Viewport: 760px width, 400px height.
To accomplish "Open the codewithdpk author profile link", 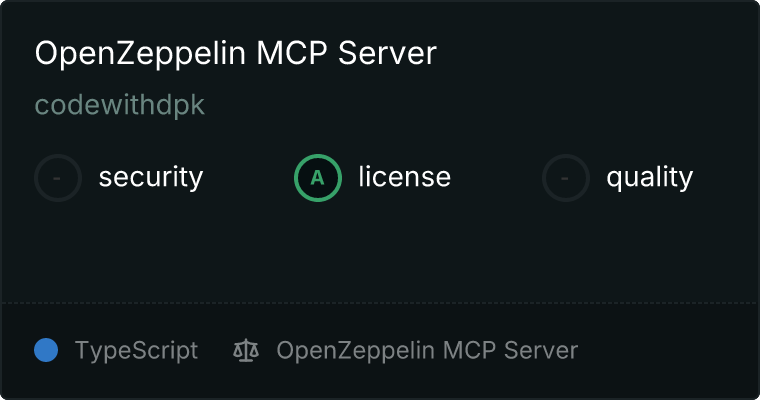I will 120,105.
